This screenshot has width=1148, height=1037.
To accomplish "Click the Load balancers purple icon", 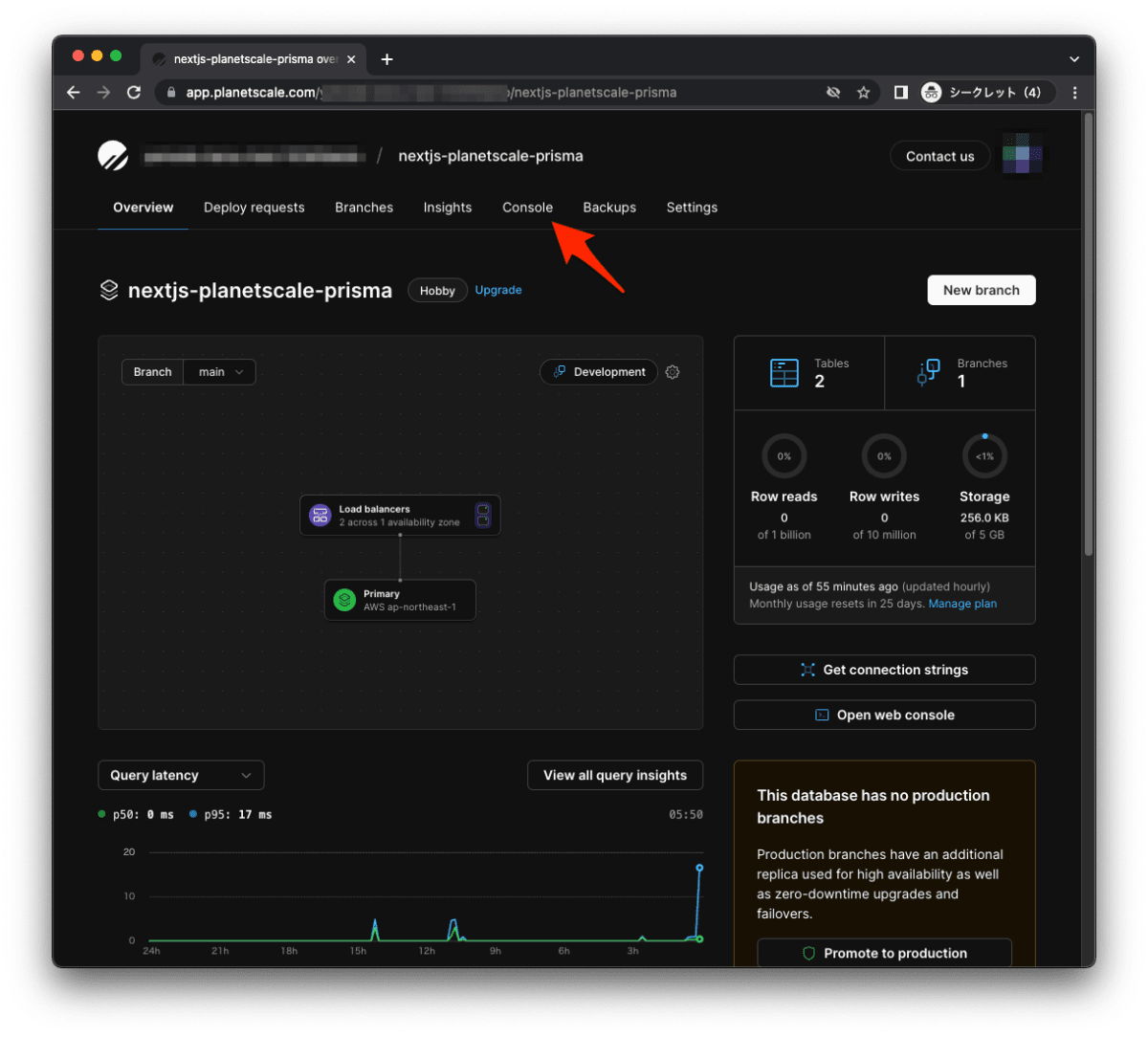I will [320, 516].
